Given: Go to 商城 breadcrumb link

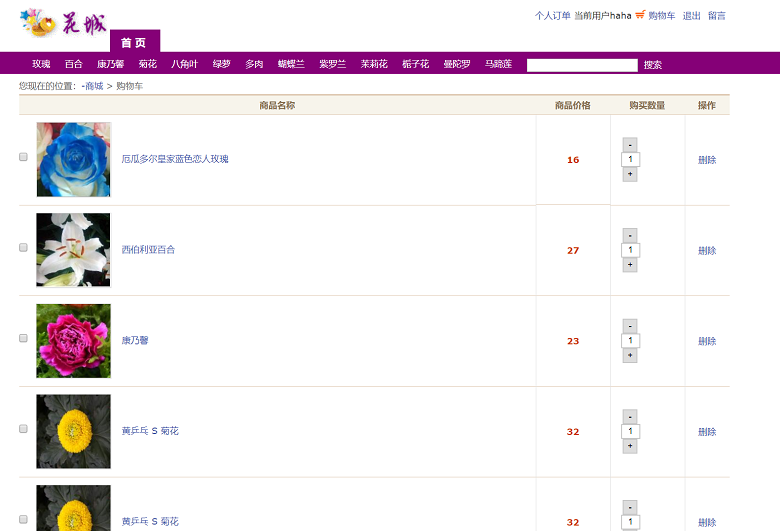Looking at the screenshot, I should pos(94,86).
